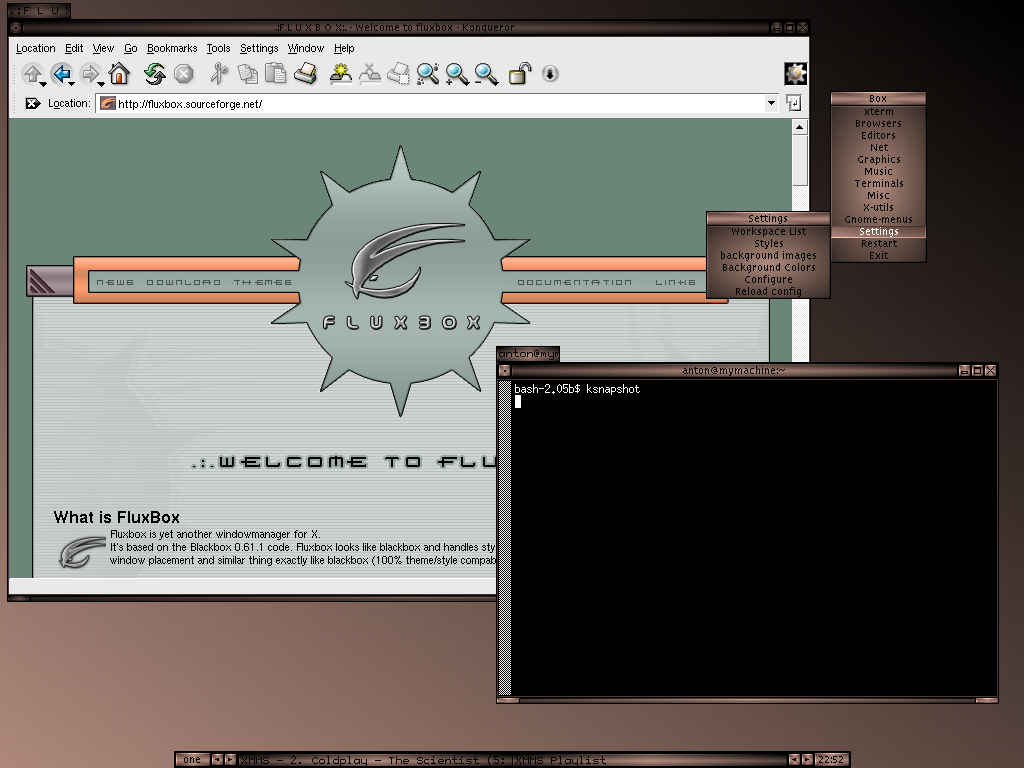1024x768 pixels.
Task: Open the Go menu
Action: [131, 48]
